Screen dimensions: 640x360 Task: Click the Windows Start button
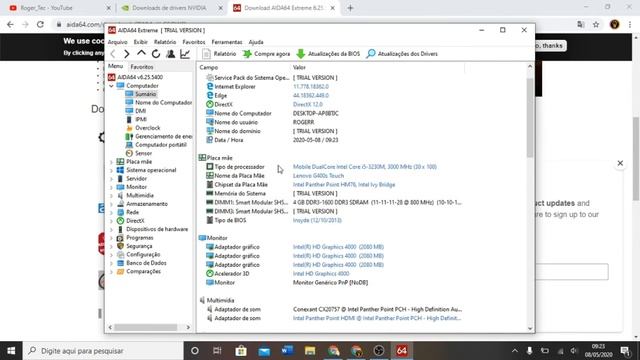(11, 351)
